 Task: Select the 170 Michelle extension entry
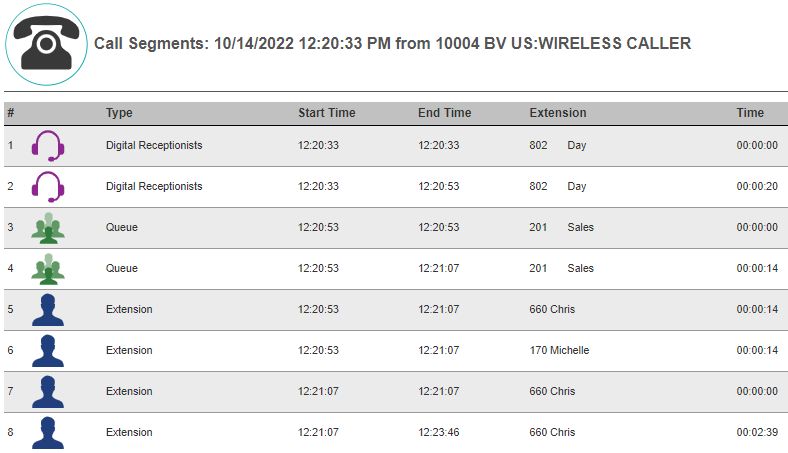tap(559, 351)
